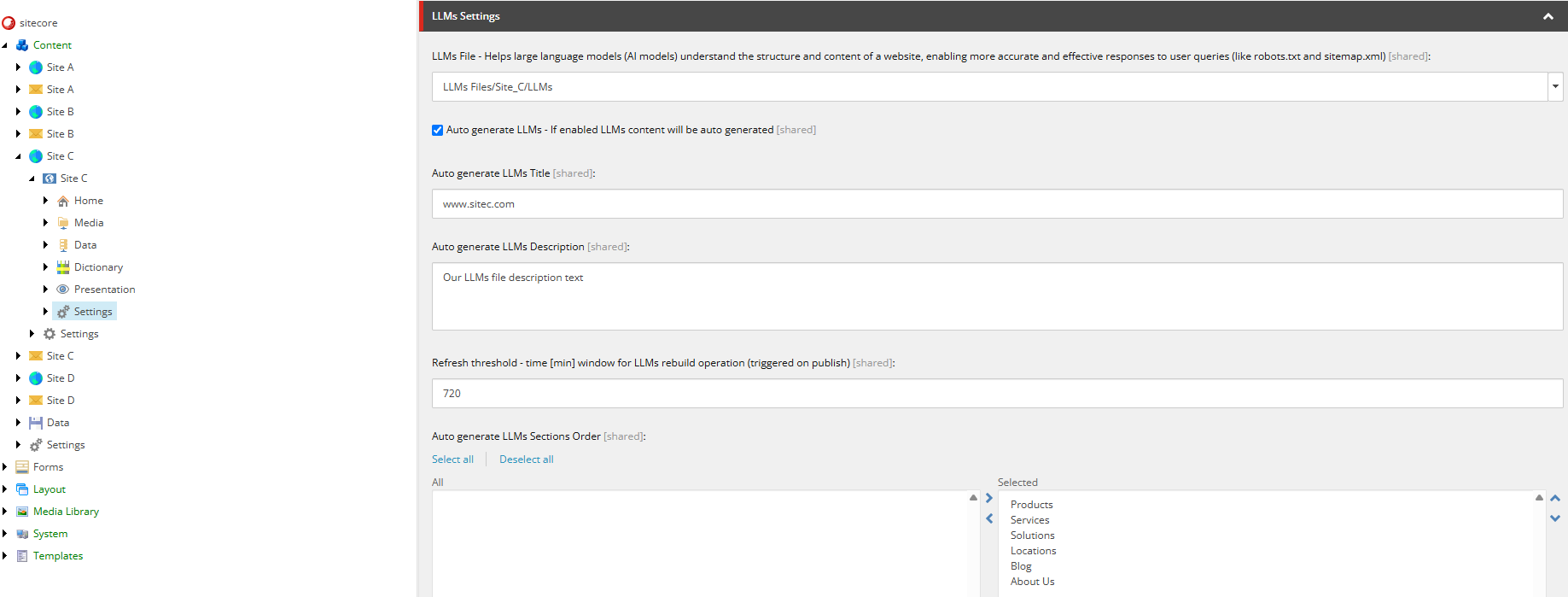Viewport: 1568px width, 597px height.
Task: Select the System tree item label
Action: (x=50, y=534)
